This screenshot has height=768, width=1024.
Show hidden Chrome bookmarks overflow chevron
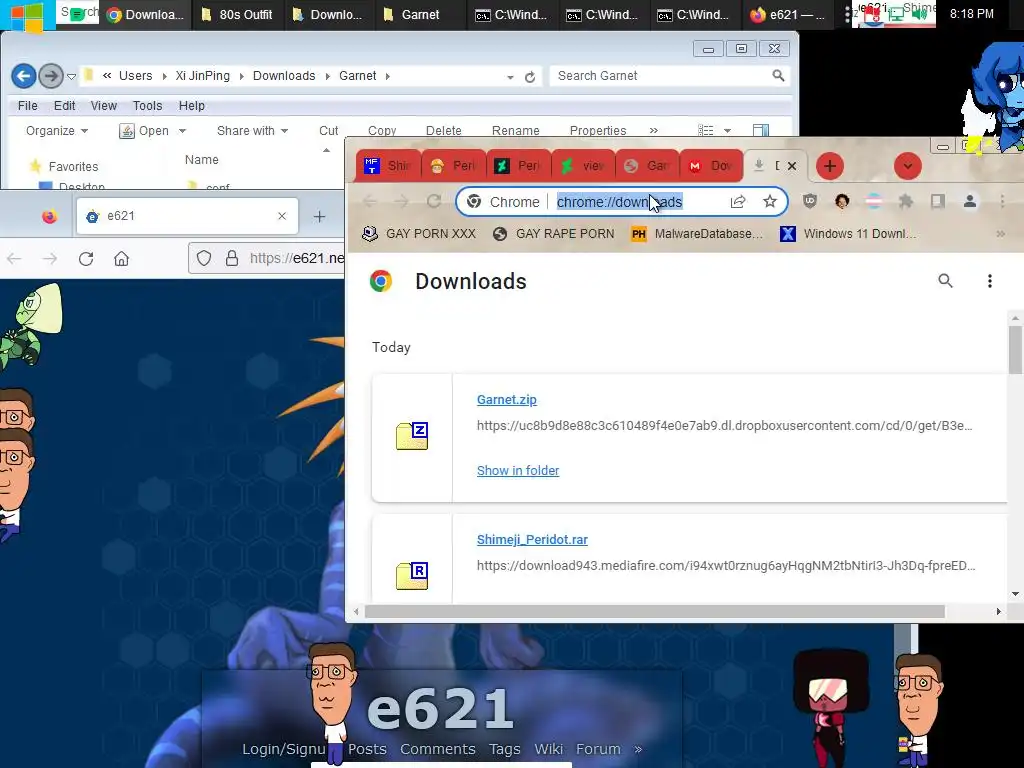point(1000,234)
